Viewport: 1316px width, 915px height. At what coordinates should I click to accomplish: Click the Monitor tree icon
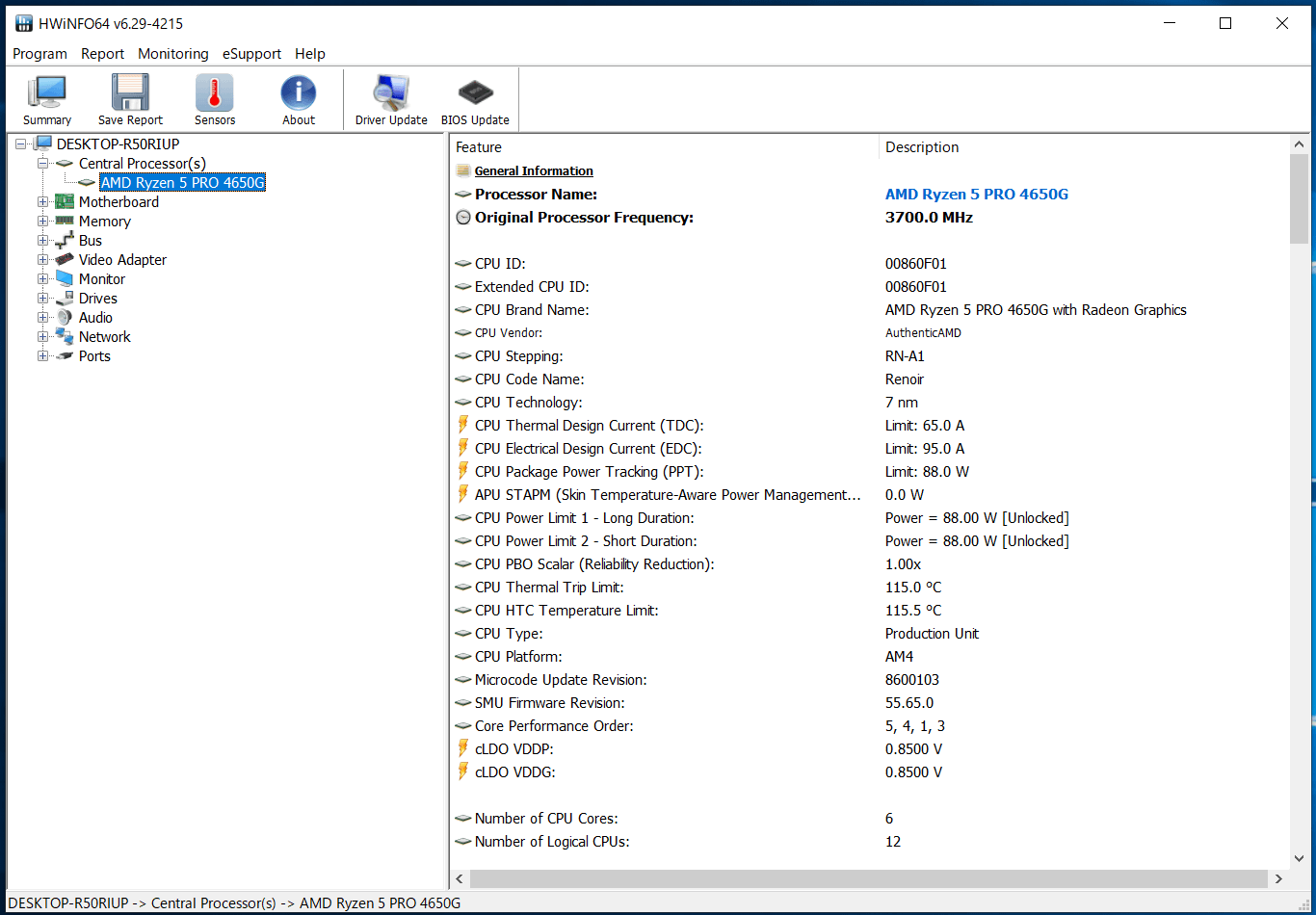coord(65,279)
